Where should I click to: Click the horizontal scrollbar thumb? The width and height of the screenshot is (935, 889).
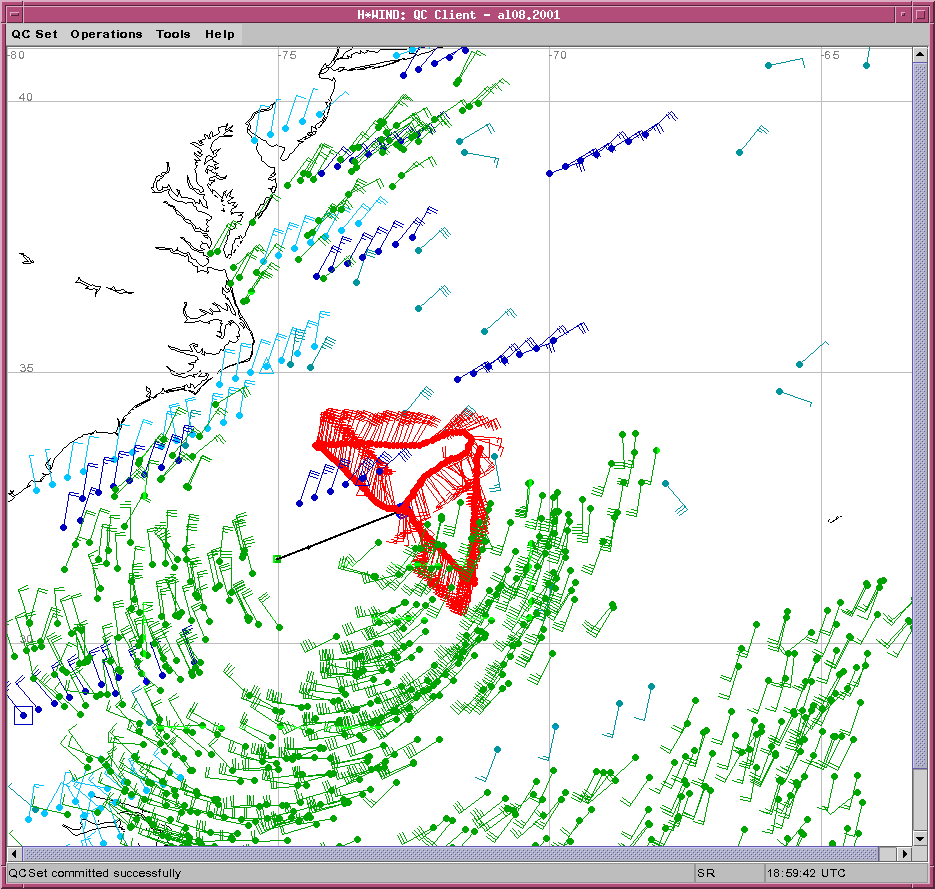pos(450,854)
